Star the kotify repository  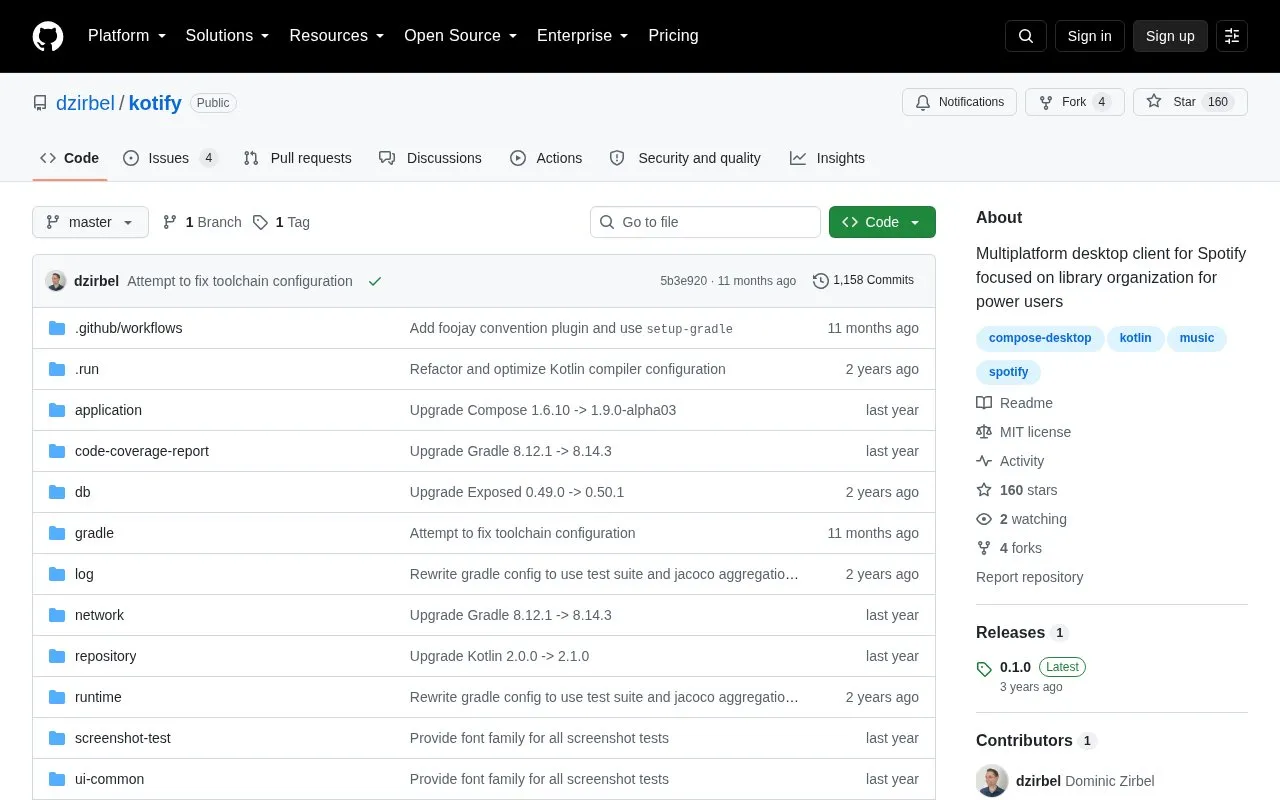pyautogui.click(x=1190, y=102)
